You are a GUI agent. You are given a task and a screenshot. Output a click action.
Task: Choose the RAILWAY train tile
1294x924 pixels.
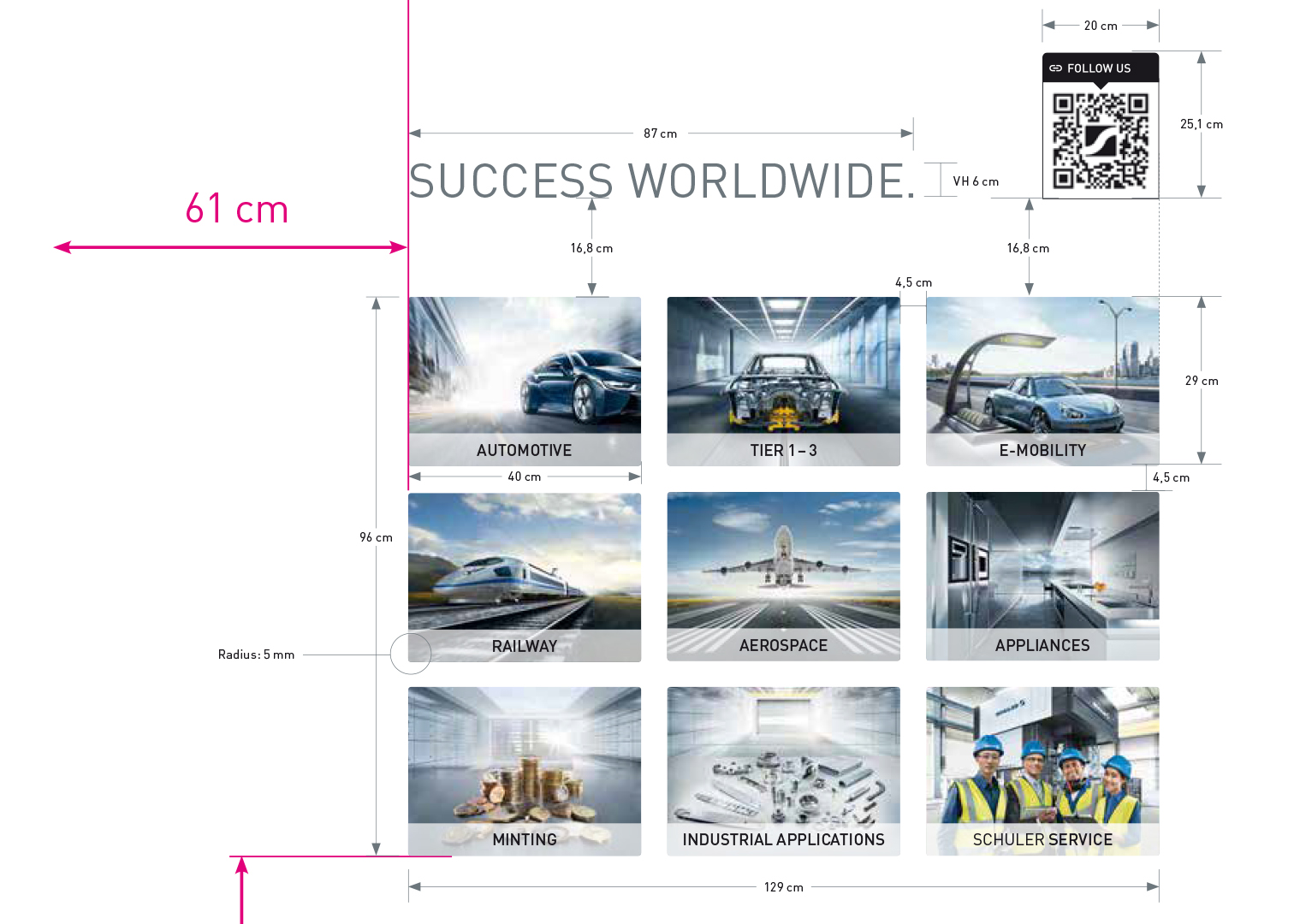525,577
